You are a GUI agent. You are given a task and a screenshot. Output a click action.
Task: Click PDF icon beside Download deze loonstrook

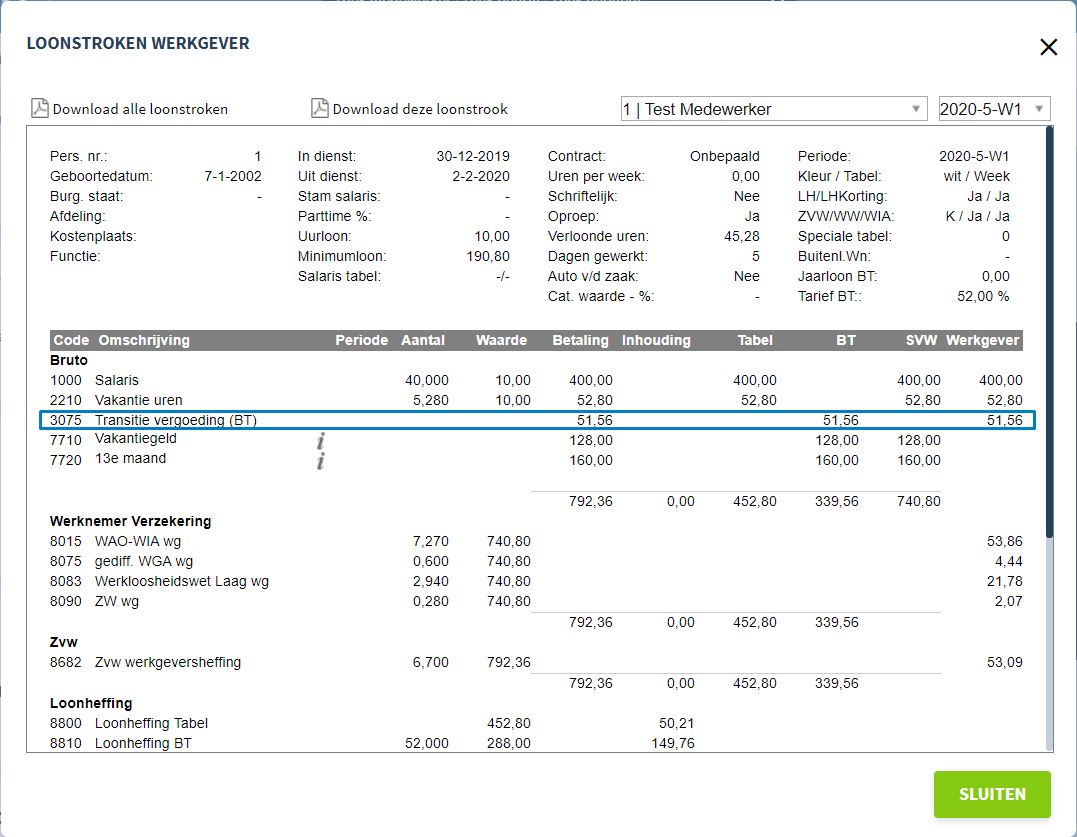(319, 108)
